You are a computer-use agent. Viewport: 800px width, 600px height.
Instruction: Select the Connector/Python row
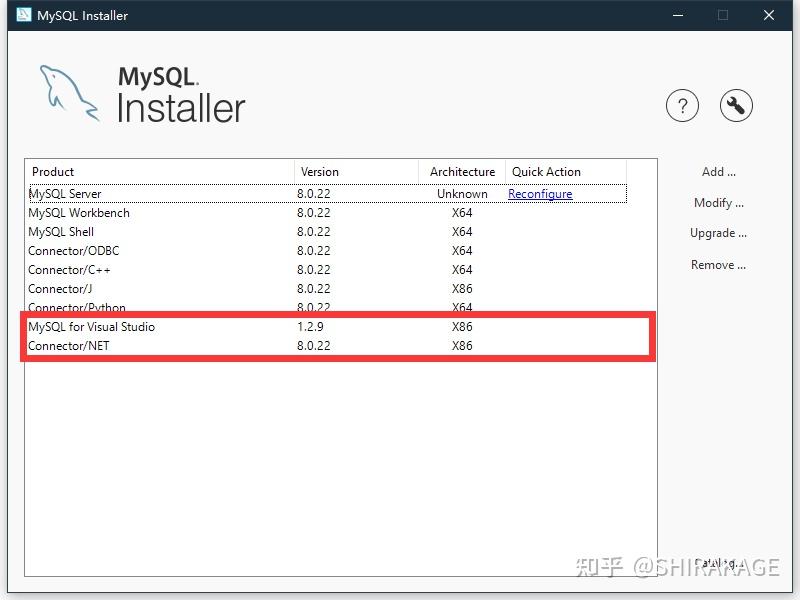click(150, 308)
